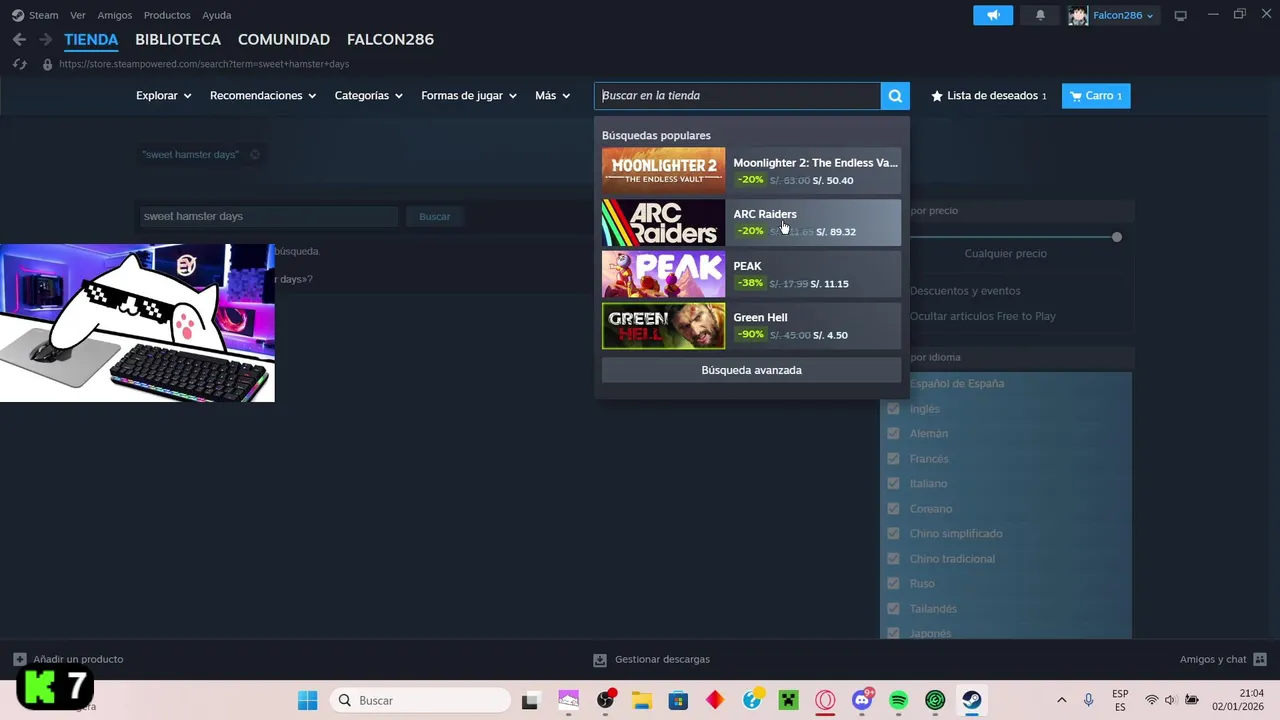The image size is (1280, 720).
Task: Open Discord from the taskbar
Action: pyautogui.click(x=862, y=700)
